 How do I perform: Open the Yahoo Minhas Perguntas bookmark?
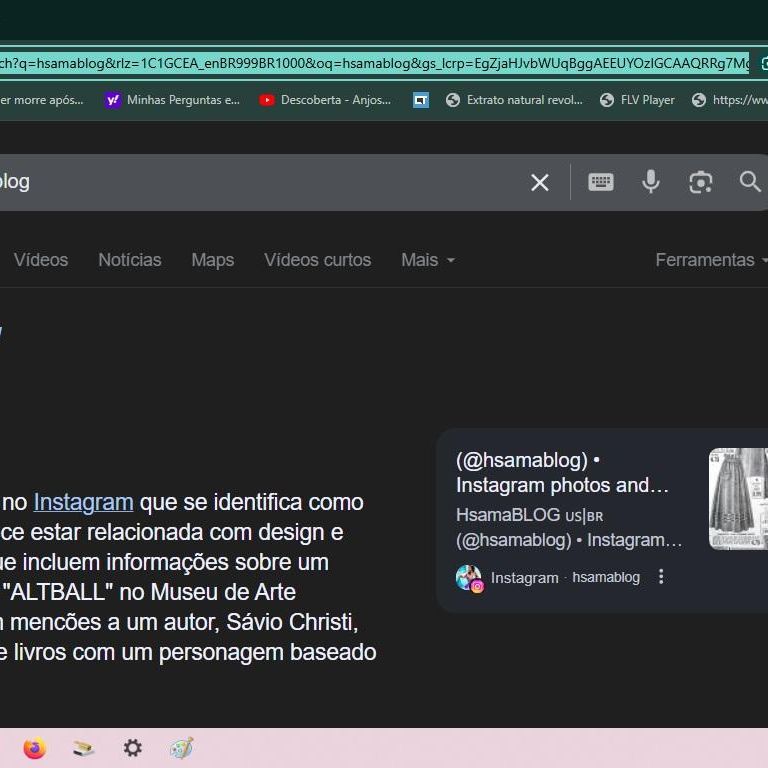[x=172, y=100]
